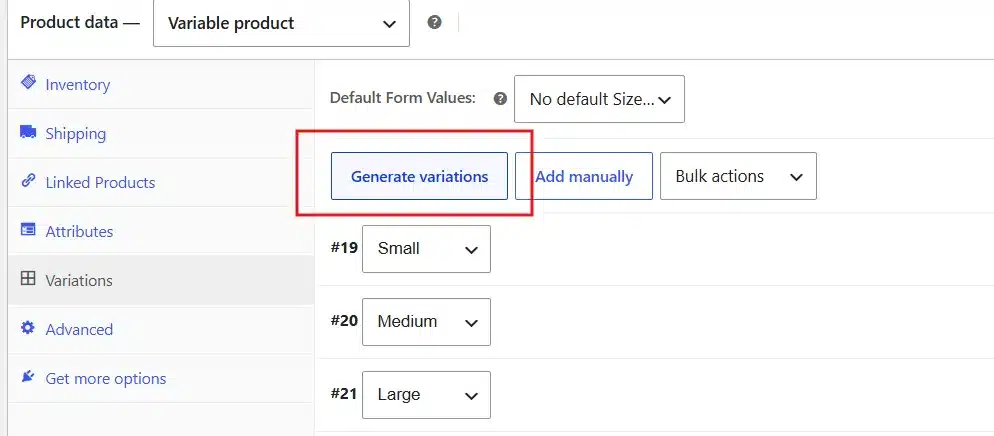Image resolution: width=994 pixels, height=436 pixels.
Task: Click the #19 variation ID label
Action: 344,248
